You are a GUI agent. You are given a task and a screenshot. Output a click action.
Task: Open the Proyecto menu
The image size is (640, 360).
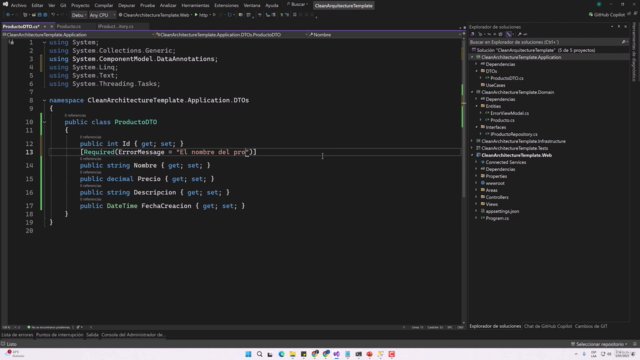(x=80, y=5)
